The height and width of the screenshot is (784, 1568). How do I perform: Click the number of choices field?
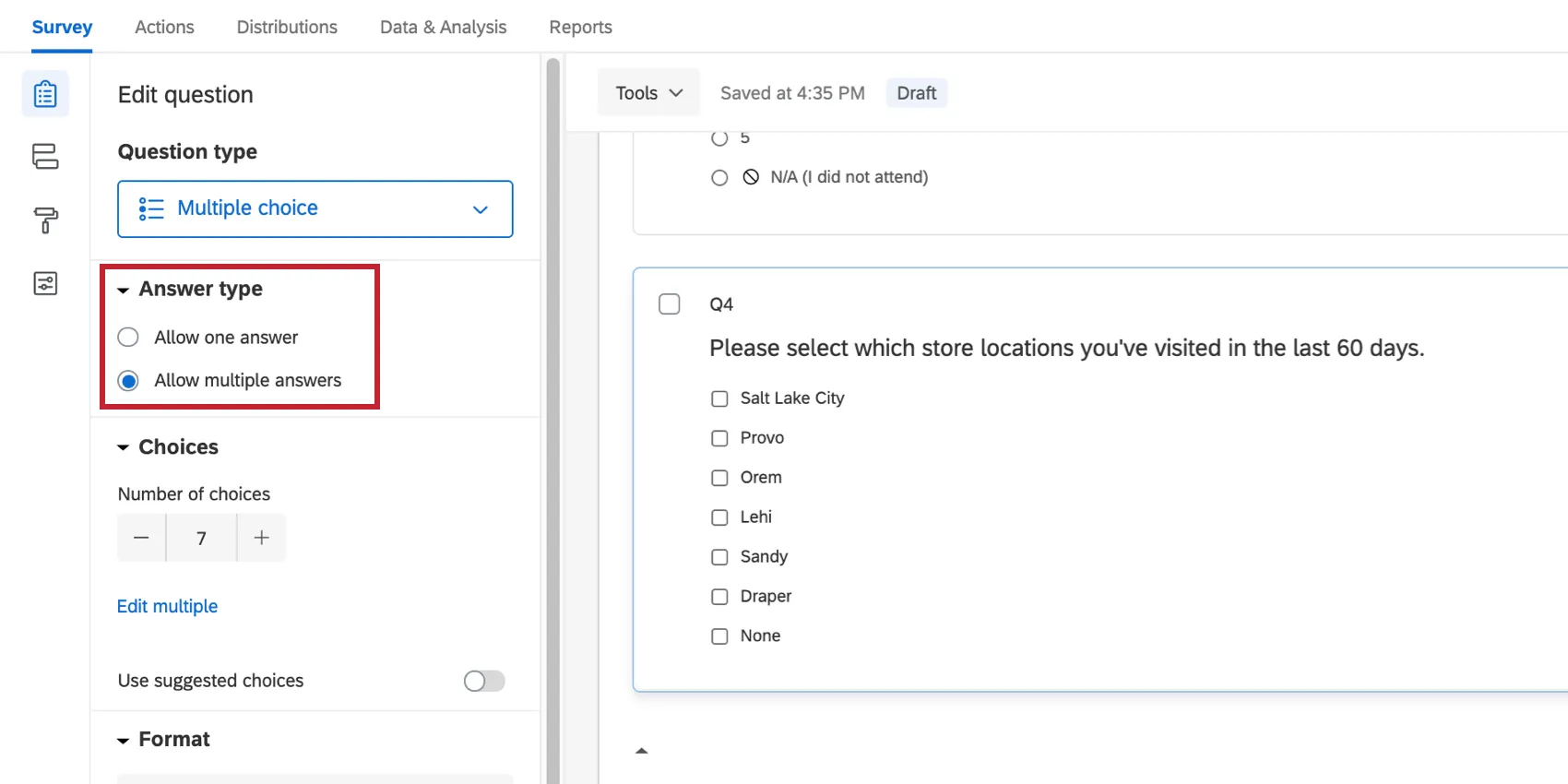tap(201, 538)
